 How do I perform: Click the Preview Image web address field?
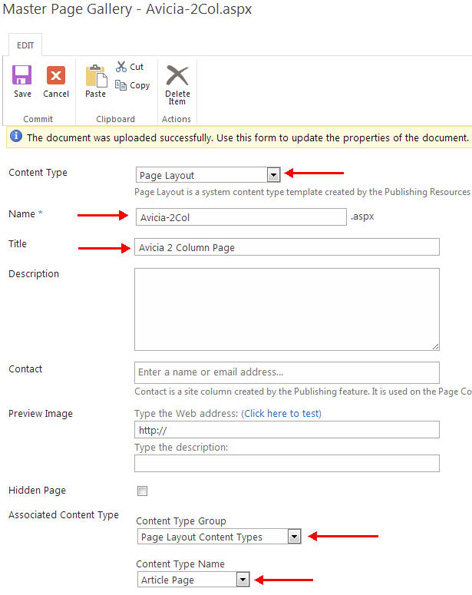click(287, 430)
